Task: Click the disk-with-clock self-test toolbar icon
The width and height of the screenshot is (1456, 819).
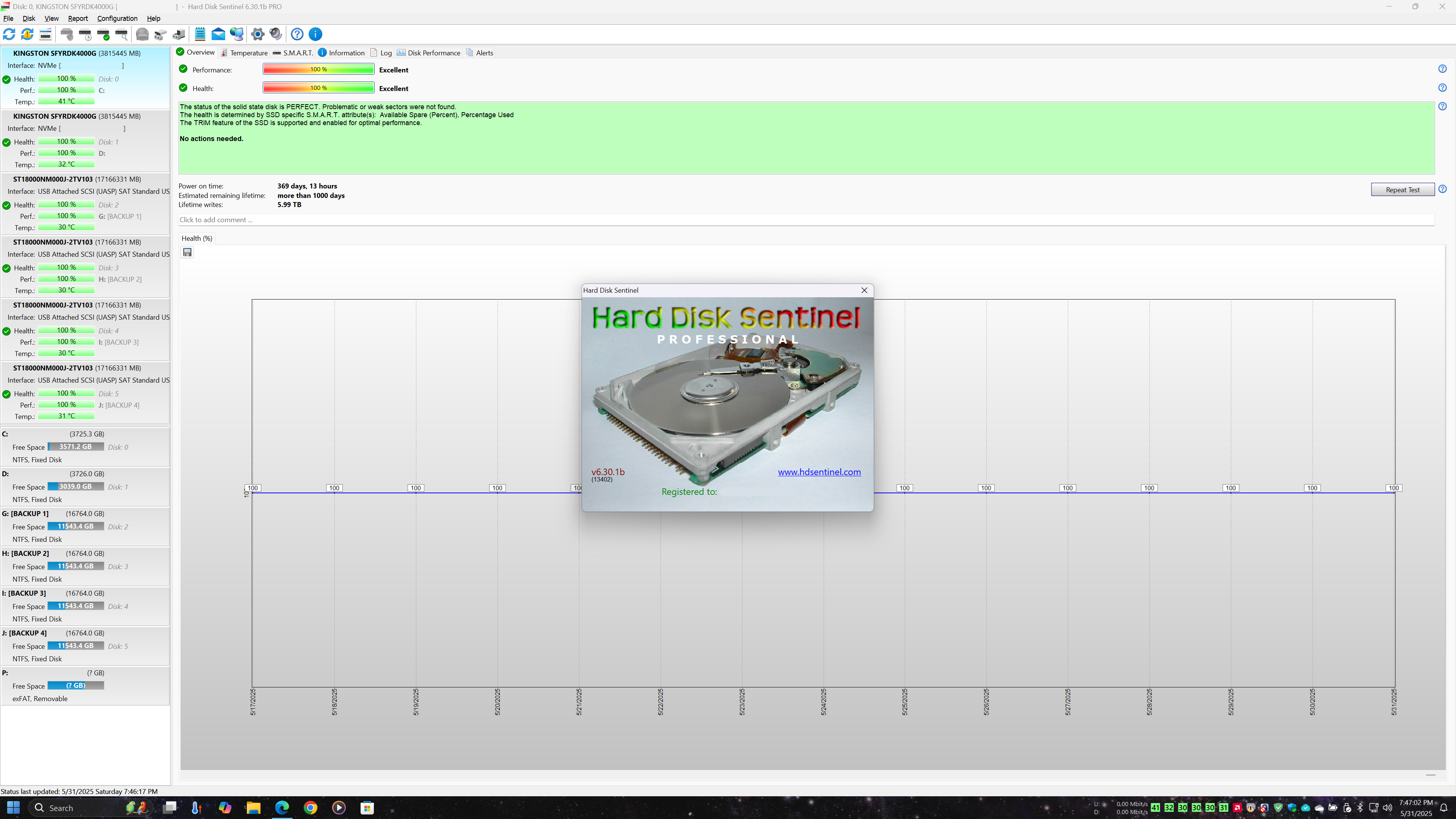Action: tap(85, 34)
